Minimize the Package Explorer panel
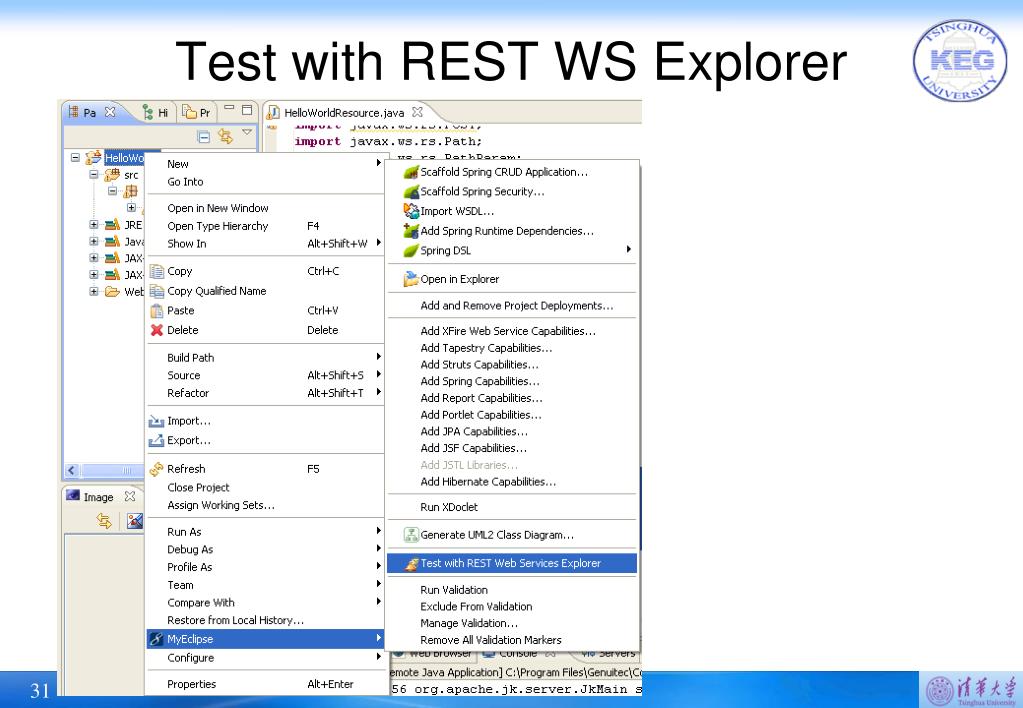Screen dimensions: 1023x708 [x=229, y=108]
